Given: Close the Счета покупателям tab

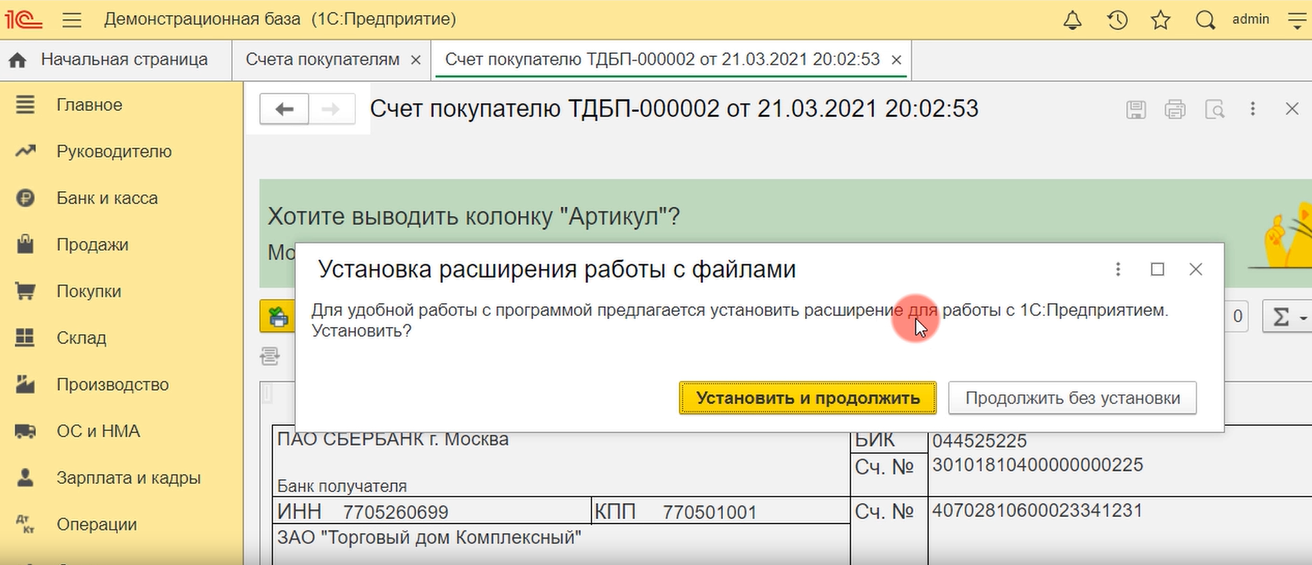Looking at the screenshot, I should (x=416, y=60).
